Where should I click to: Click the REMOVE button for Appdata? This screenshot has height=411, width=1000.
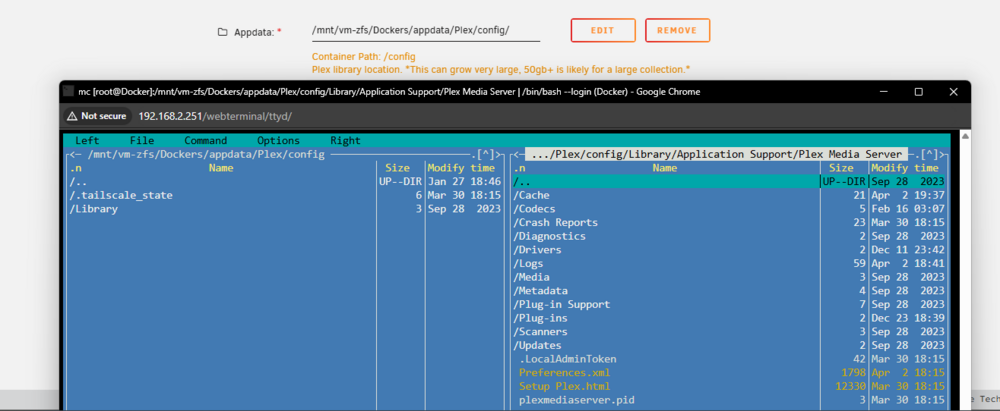point(677,30)
